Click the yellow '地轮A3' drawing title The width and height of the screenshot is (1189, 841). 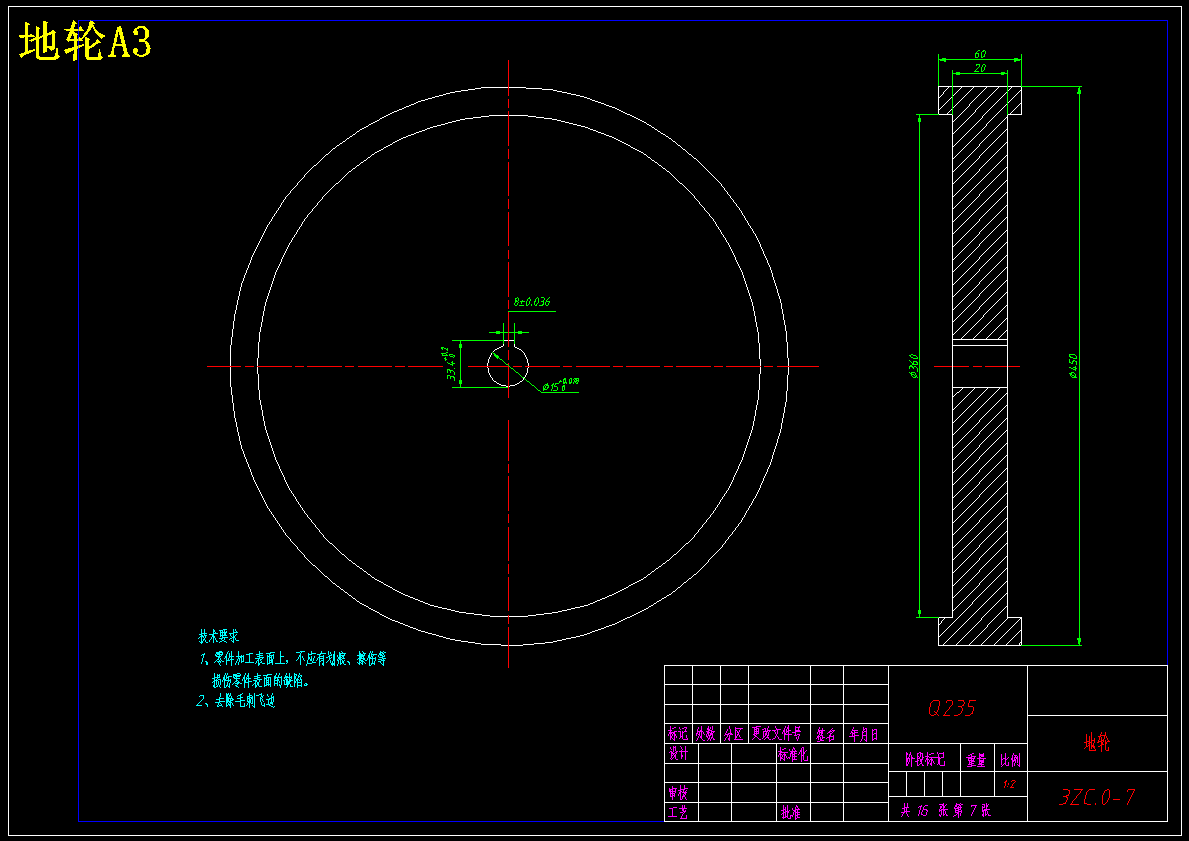(x=85, y=42)
